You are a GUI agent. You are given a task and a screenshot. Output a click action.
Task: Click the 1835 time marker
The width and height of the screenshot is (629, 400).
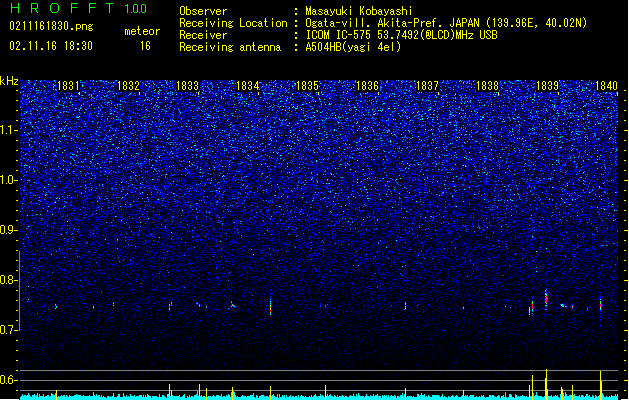pyautogui.click(x=307, y=86)
